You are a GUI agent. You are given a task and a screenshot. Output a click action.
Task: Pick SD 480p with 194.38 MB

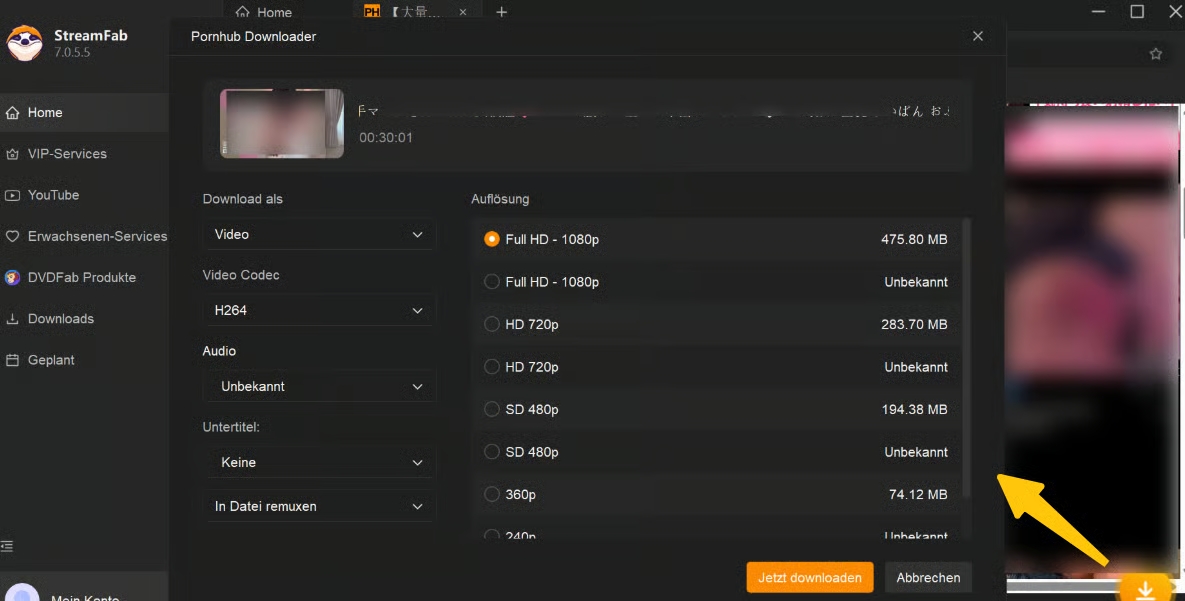click(716, 409)
